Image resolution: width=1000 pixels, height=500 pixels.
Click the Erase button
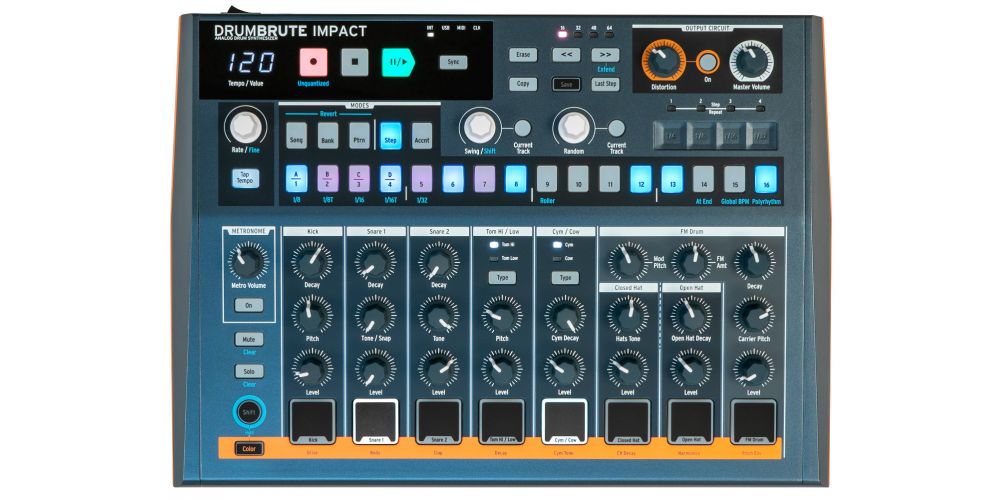(x=523, y=55)
